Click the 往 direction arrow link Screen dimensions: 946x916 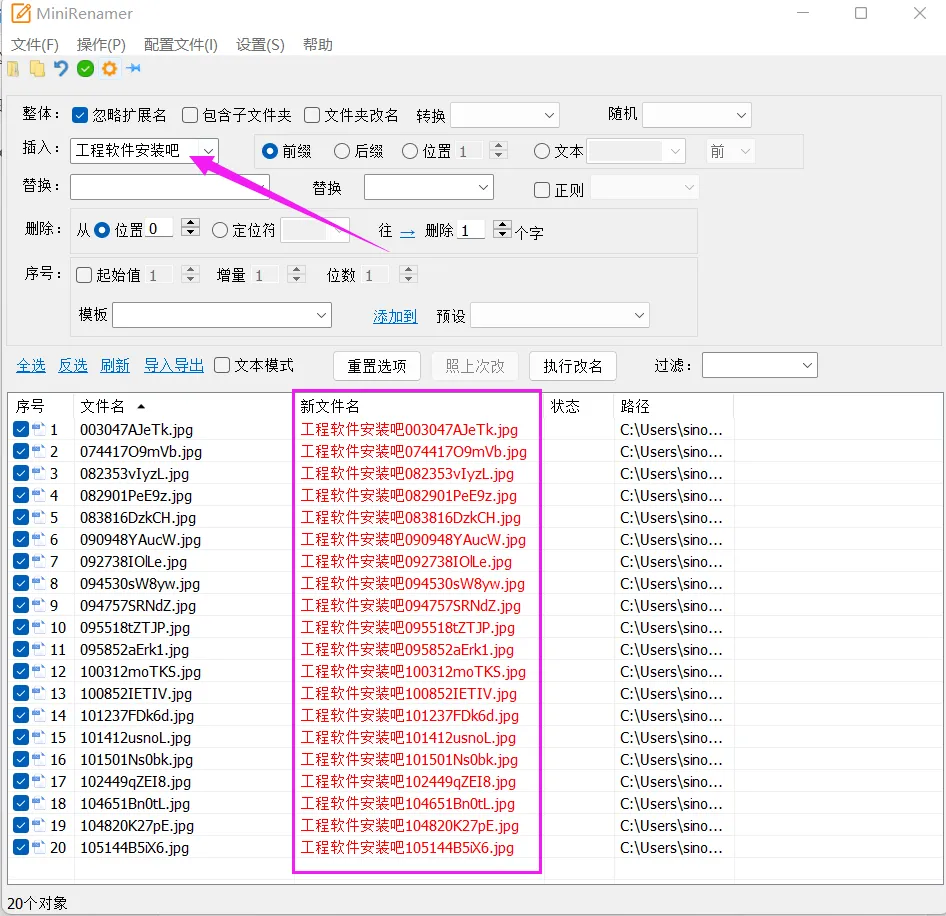click(407, 232)
